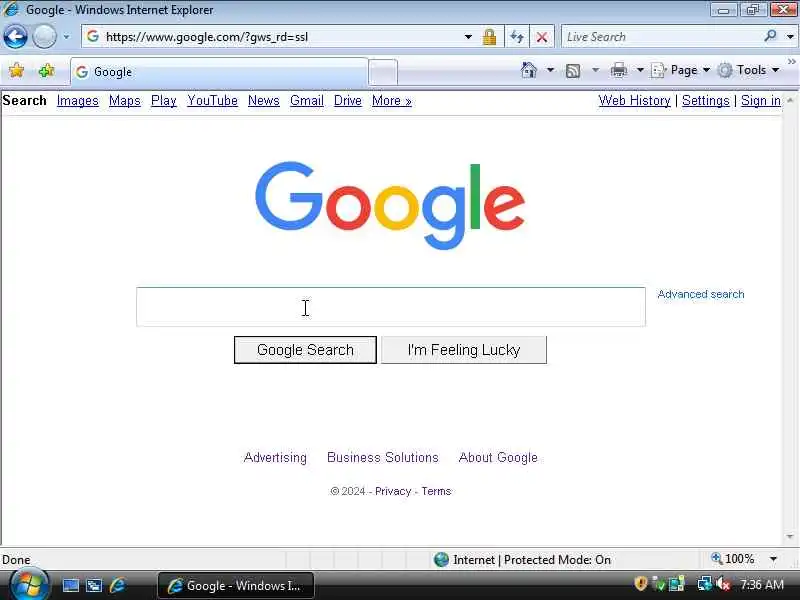
Task: Click the page scrollbar down arrow
Action: pyautogui.click(x=790, y=537)
